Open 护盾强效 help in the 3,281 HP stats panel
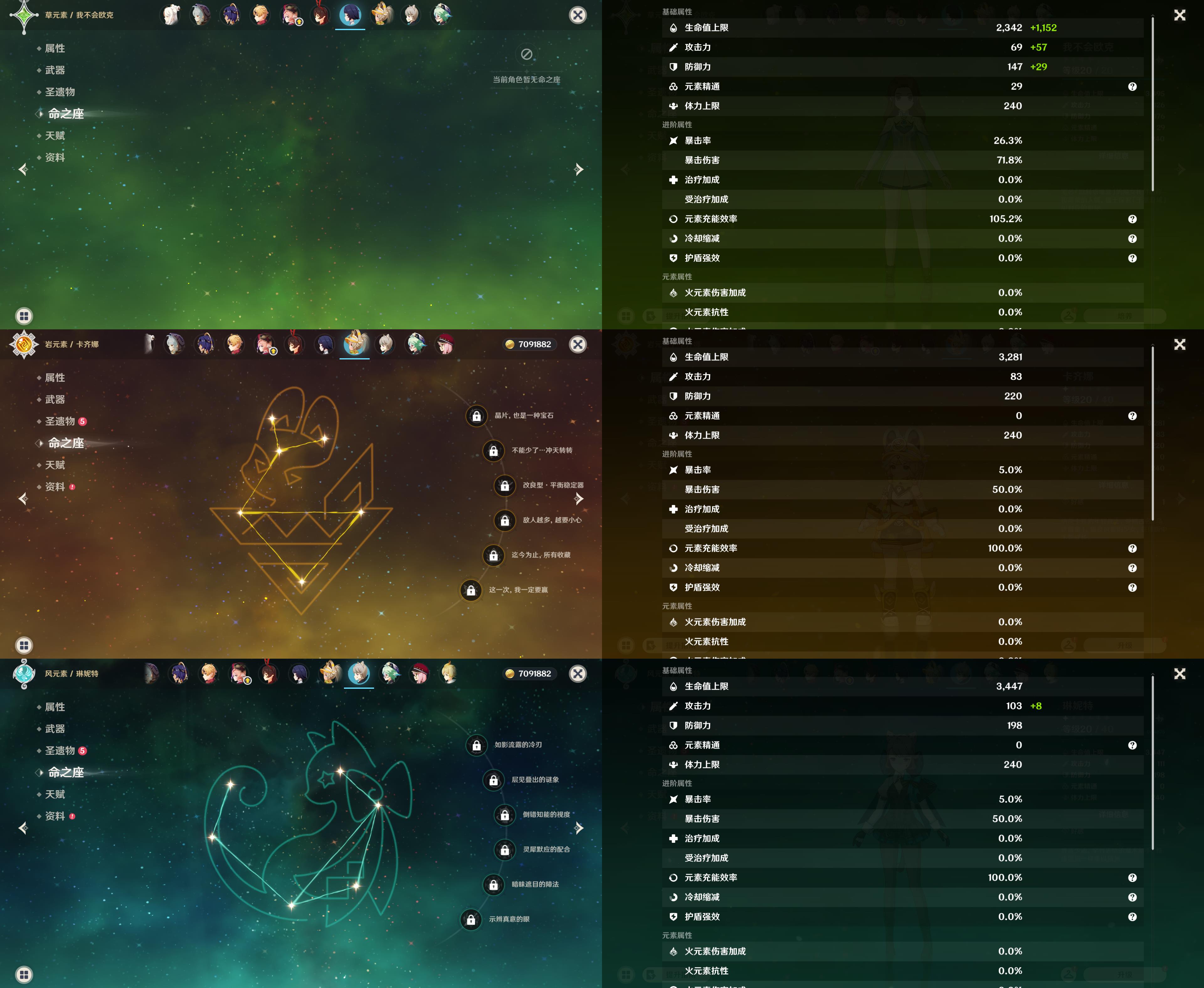This screenshot has height=988, width=1204. pyautogui.click(x=1132, y=587)
